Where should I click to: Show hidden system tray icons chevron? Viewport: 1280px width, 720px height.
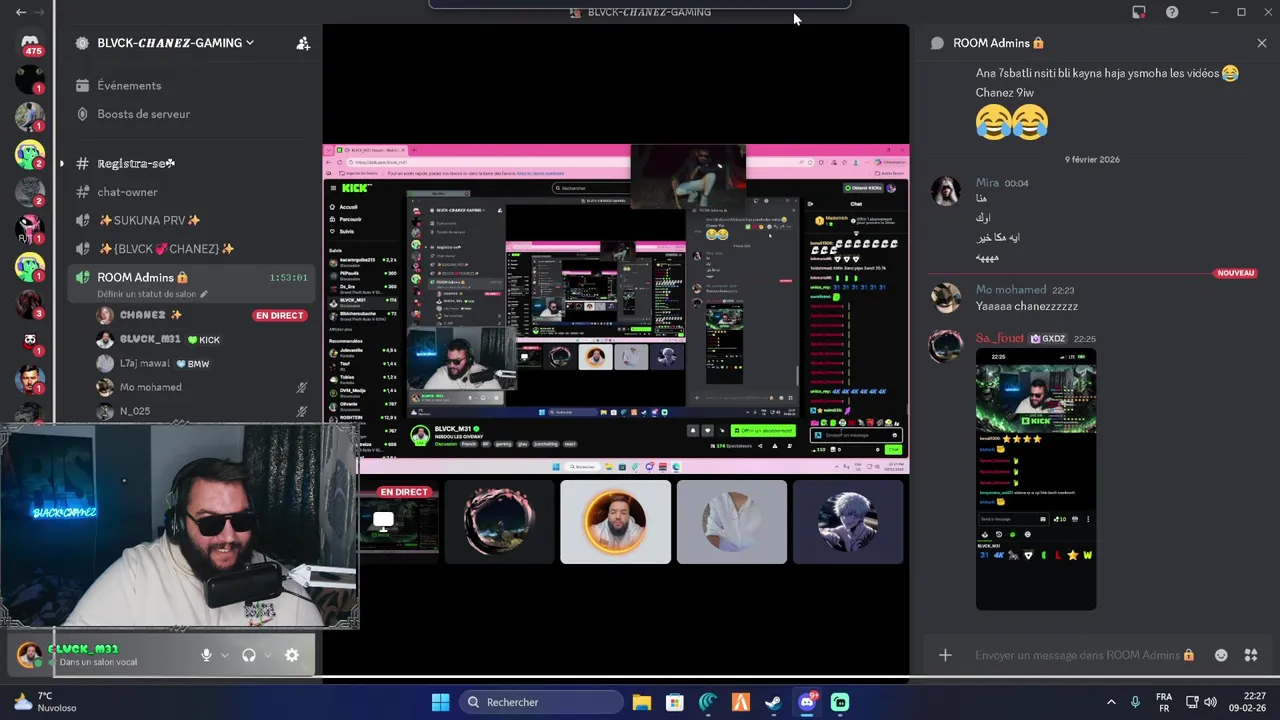coord(1111,702)
